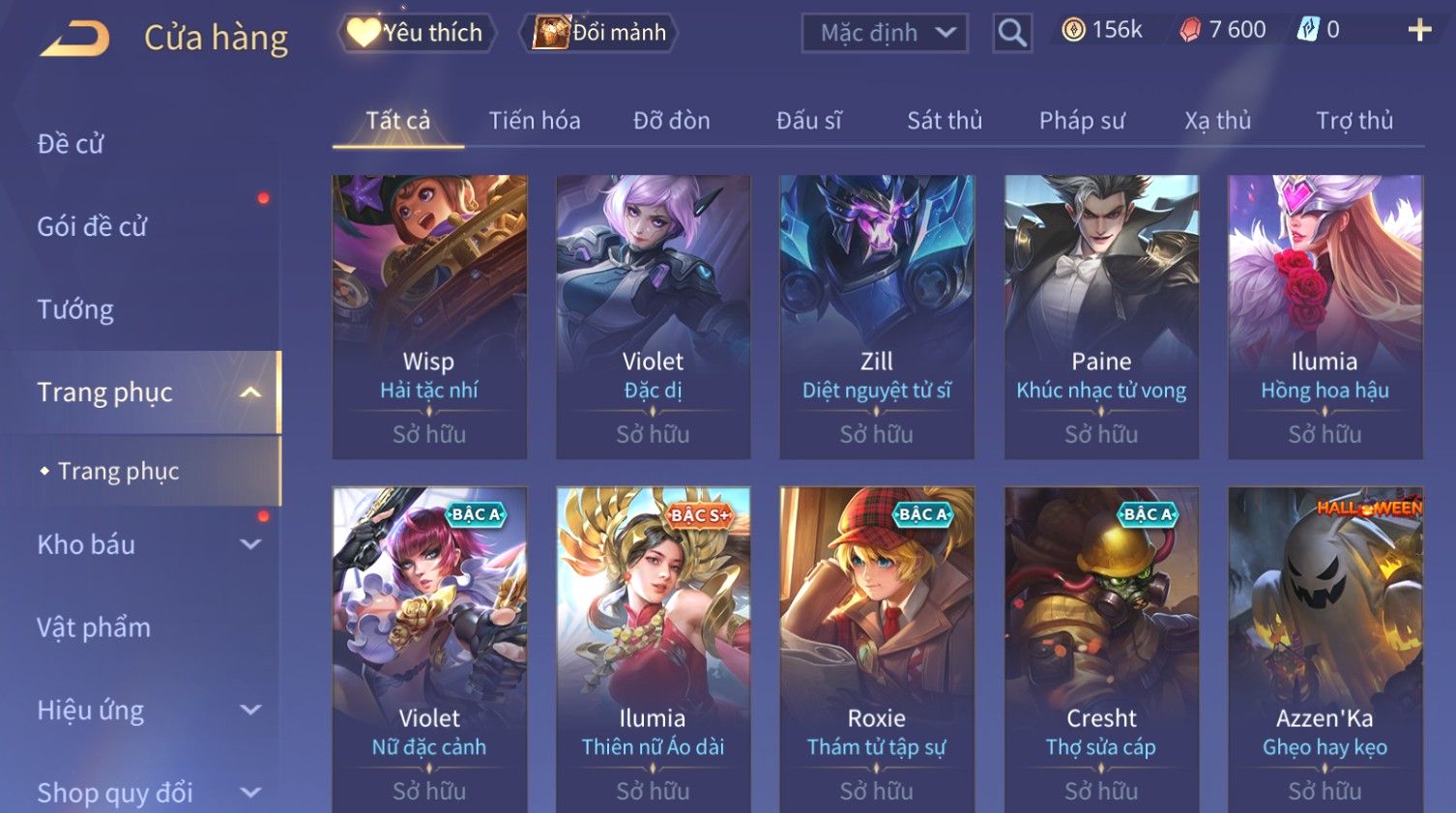Tap the plus icon to add currency

1419,31
